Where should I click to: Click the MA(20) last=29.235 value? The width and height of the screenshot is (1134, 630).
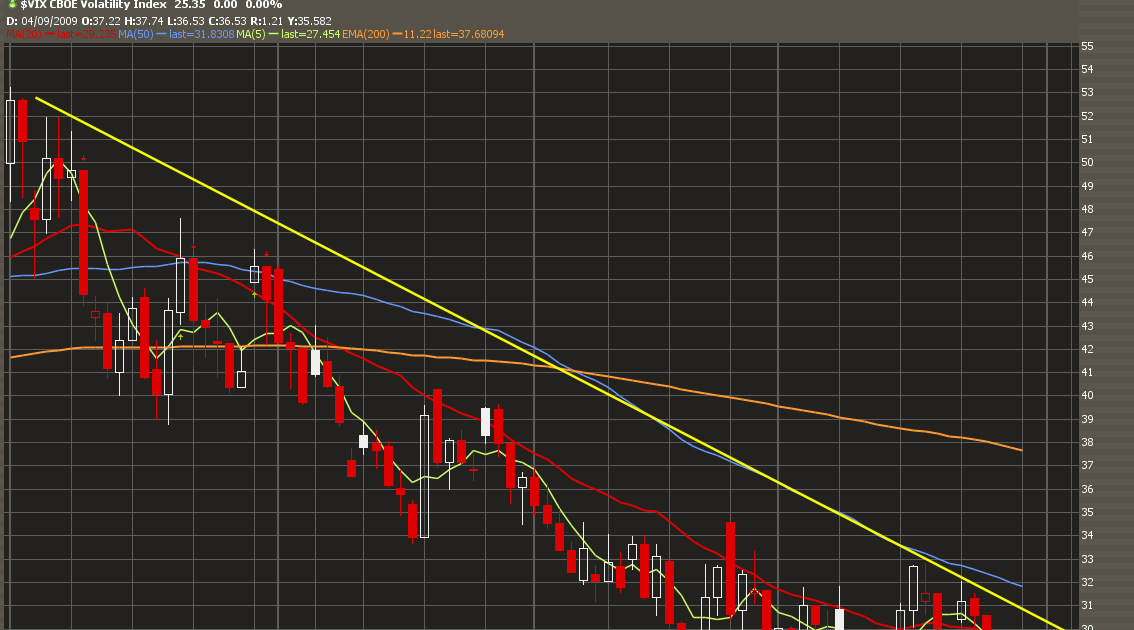[87, 34]
